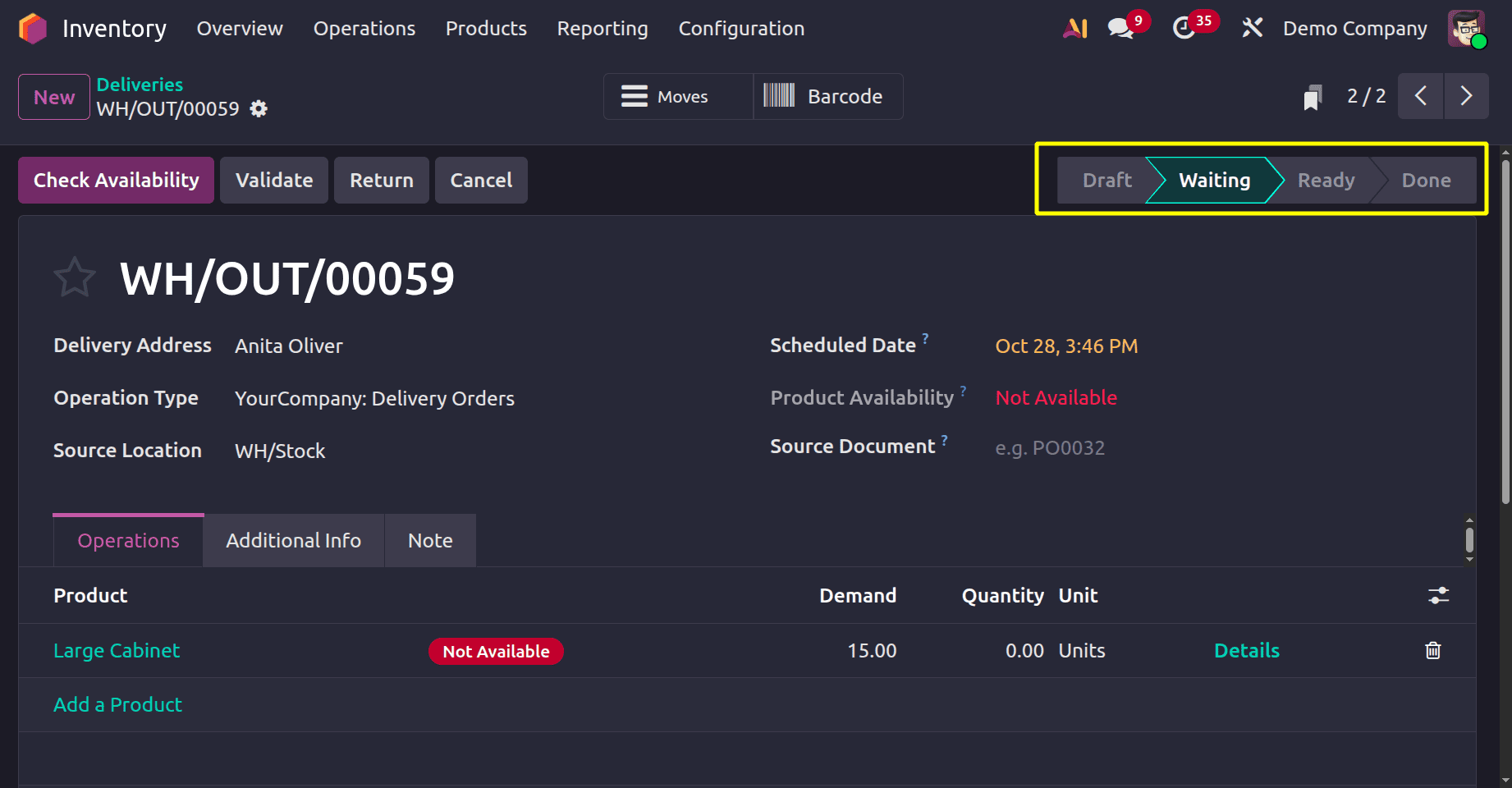Open the user profile avatar menu
The width and height of the screenshot is (1512, 788).
click(x=1468, y=28)
